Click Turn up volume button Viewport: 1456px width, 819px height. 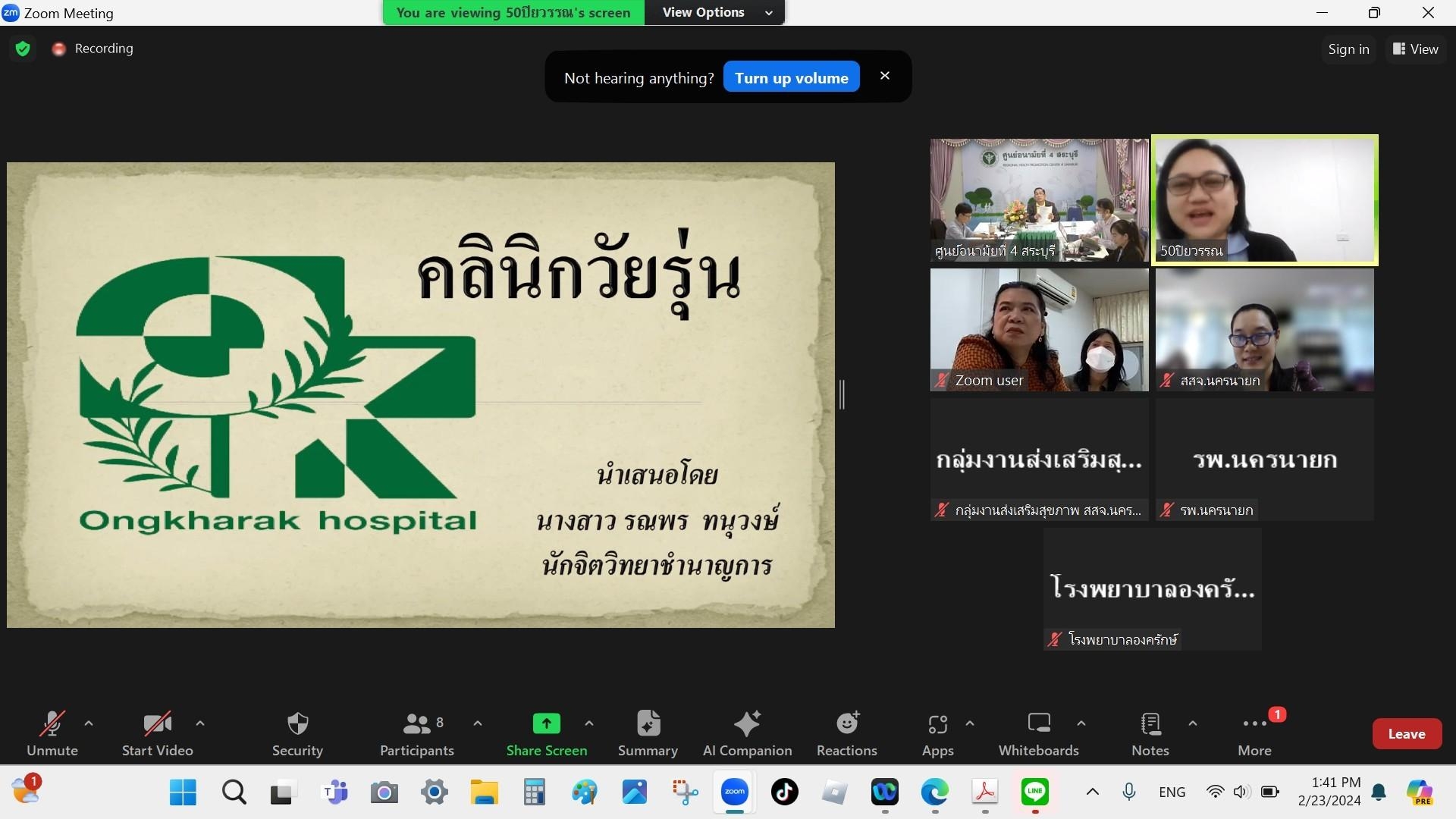pos(791,77)
